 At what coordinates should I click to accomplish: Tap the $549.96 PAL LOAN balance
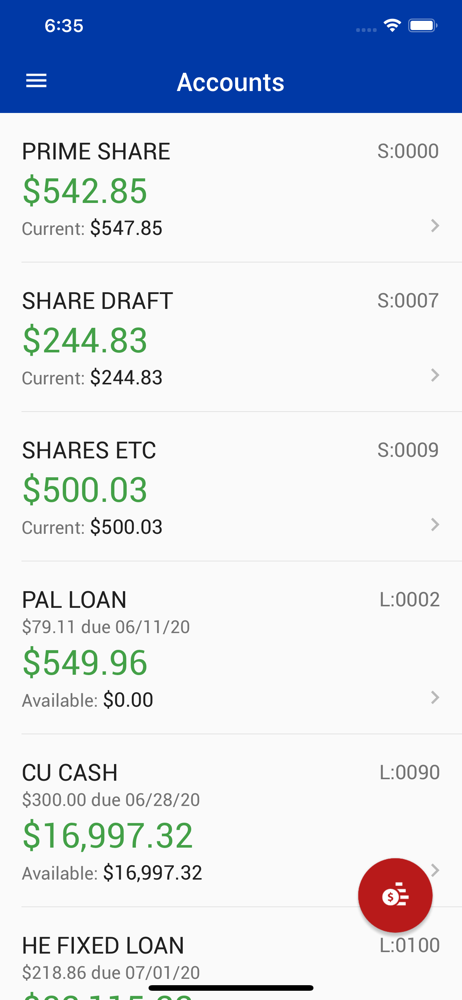(85, 663)
